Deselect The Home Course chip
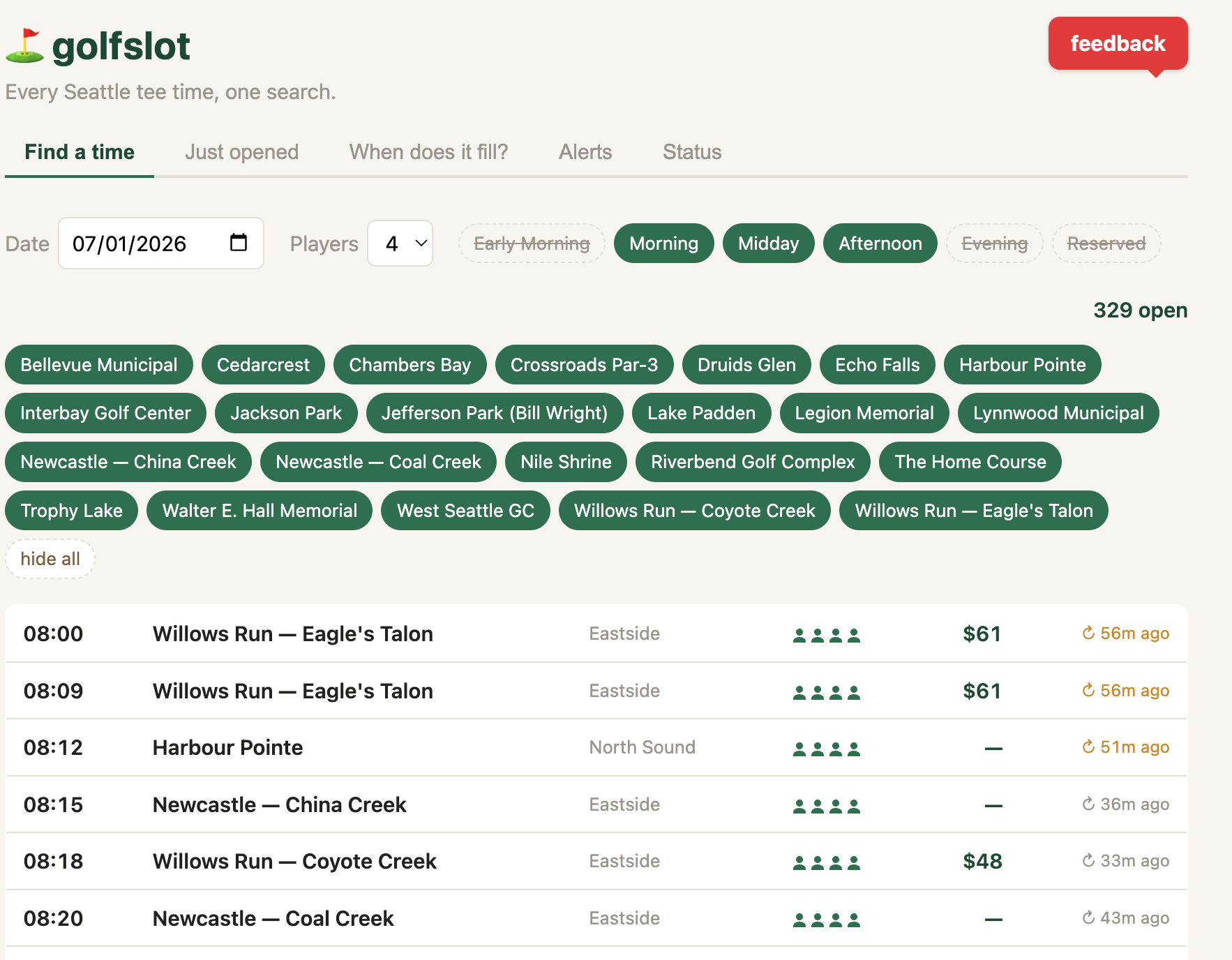Image resolution: width=1232 pixels, height=960 pixels. point(970,462)
